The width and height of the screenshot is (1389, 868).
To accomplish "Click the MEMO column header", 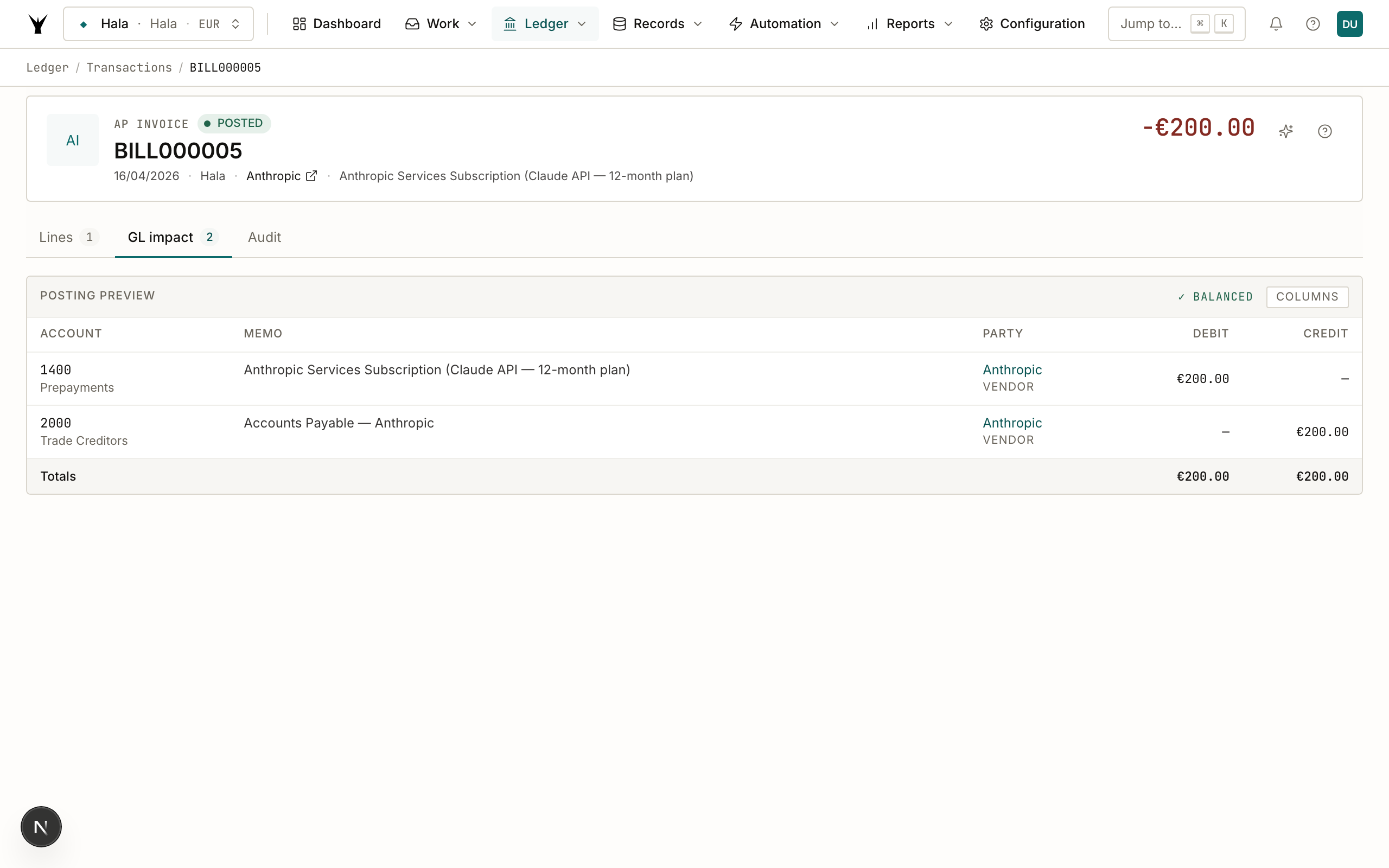I will point(263,334).
